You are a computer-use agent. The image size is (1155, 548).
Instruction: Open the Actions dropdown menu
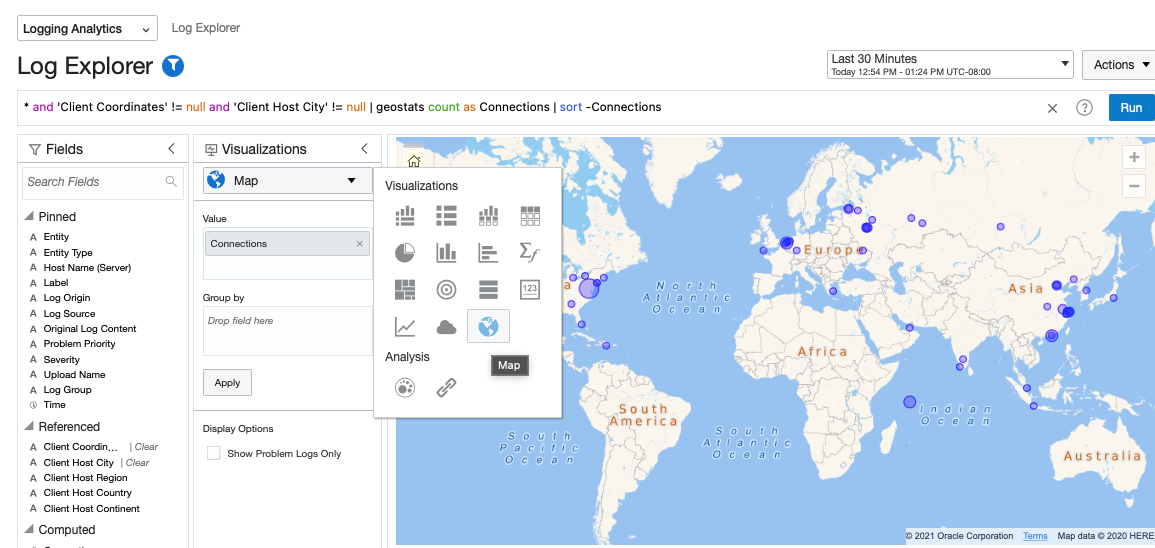point(1120,65)
